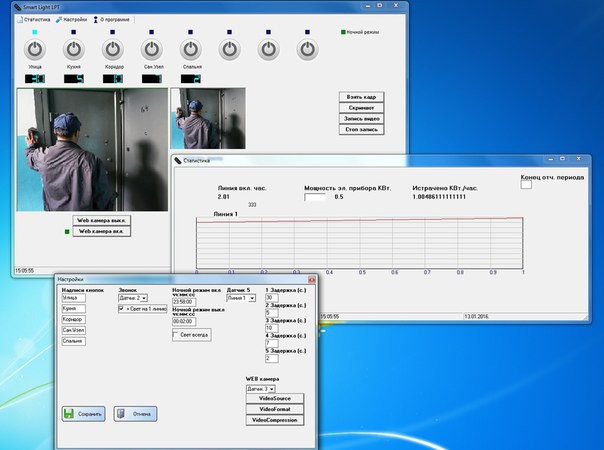Expand the Датчик 5 line dropdown
This screenshot has width=604, height=450.
[x=252, y=298]
